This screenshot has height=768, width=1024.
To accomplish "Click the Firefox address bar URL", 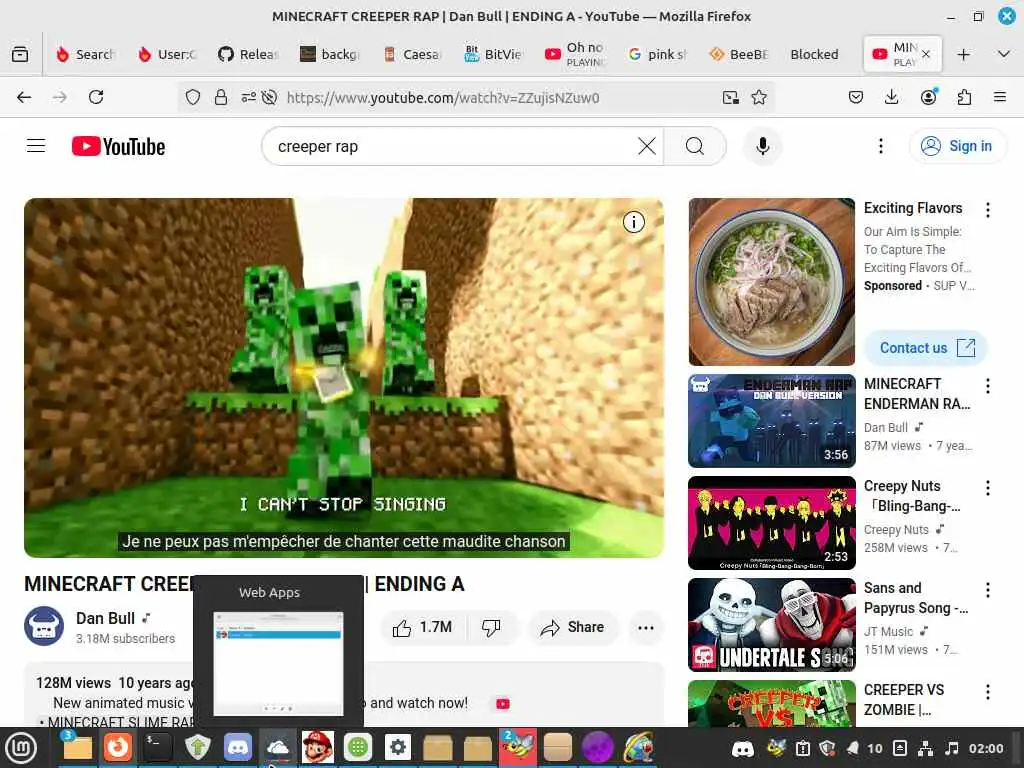I will 443,98.
